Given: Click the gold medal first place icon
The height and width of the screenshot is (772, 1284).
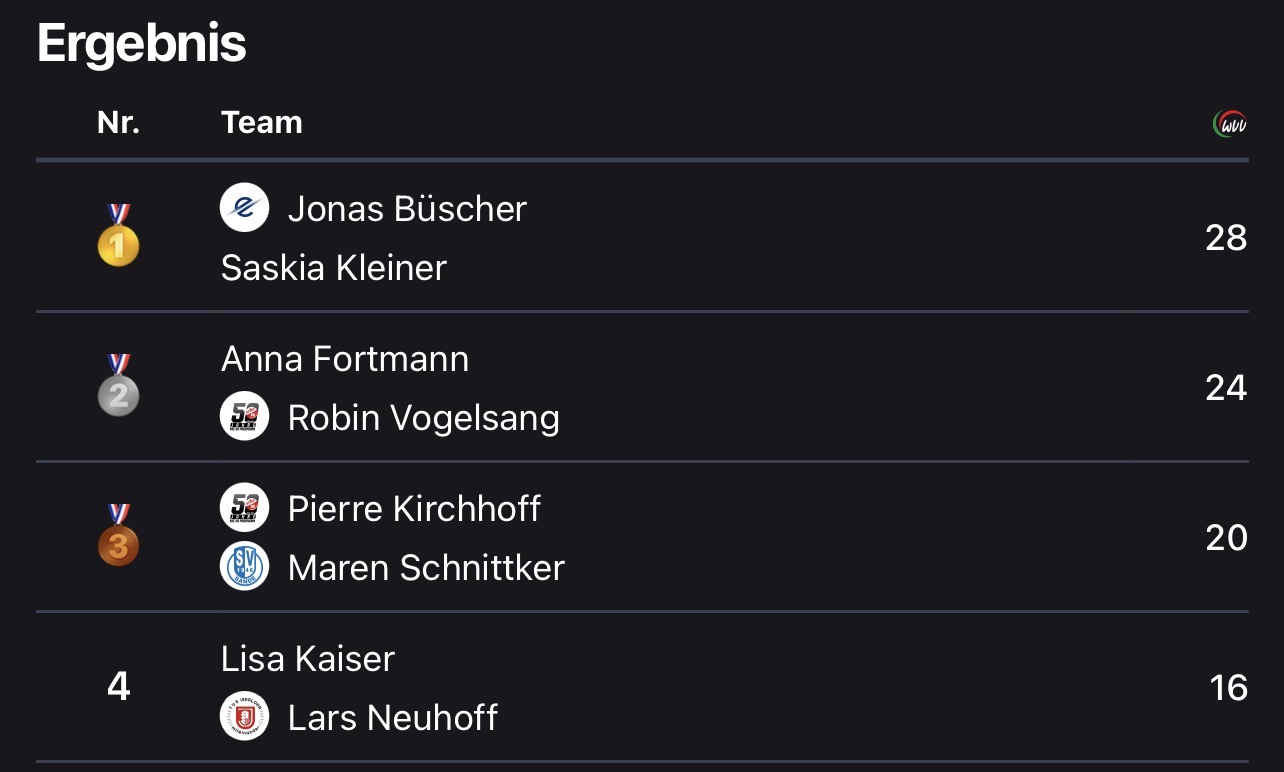Looking at the screenshot, I should pyautogui.click(x=118, y=237).
